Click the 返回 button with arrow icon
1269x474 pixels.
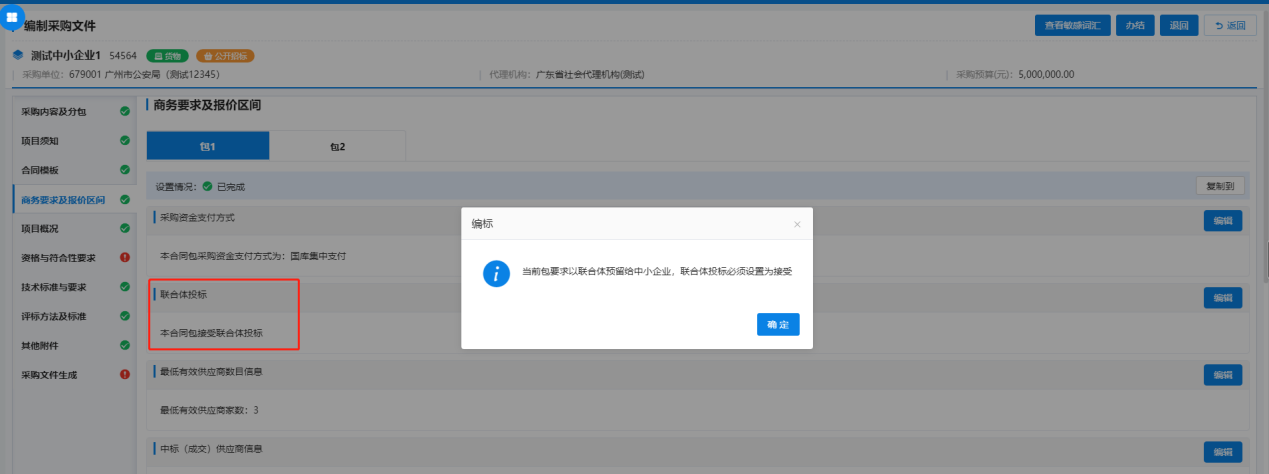point(1230,26)
